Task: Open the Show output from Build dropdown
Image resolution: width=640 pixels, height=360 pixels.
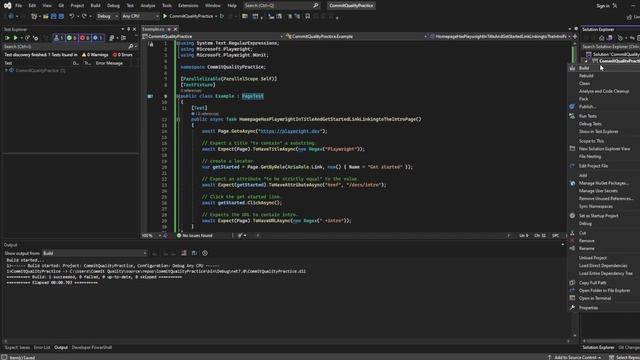Action: coord(95,253)
